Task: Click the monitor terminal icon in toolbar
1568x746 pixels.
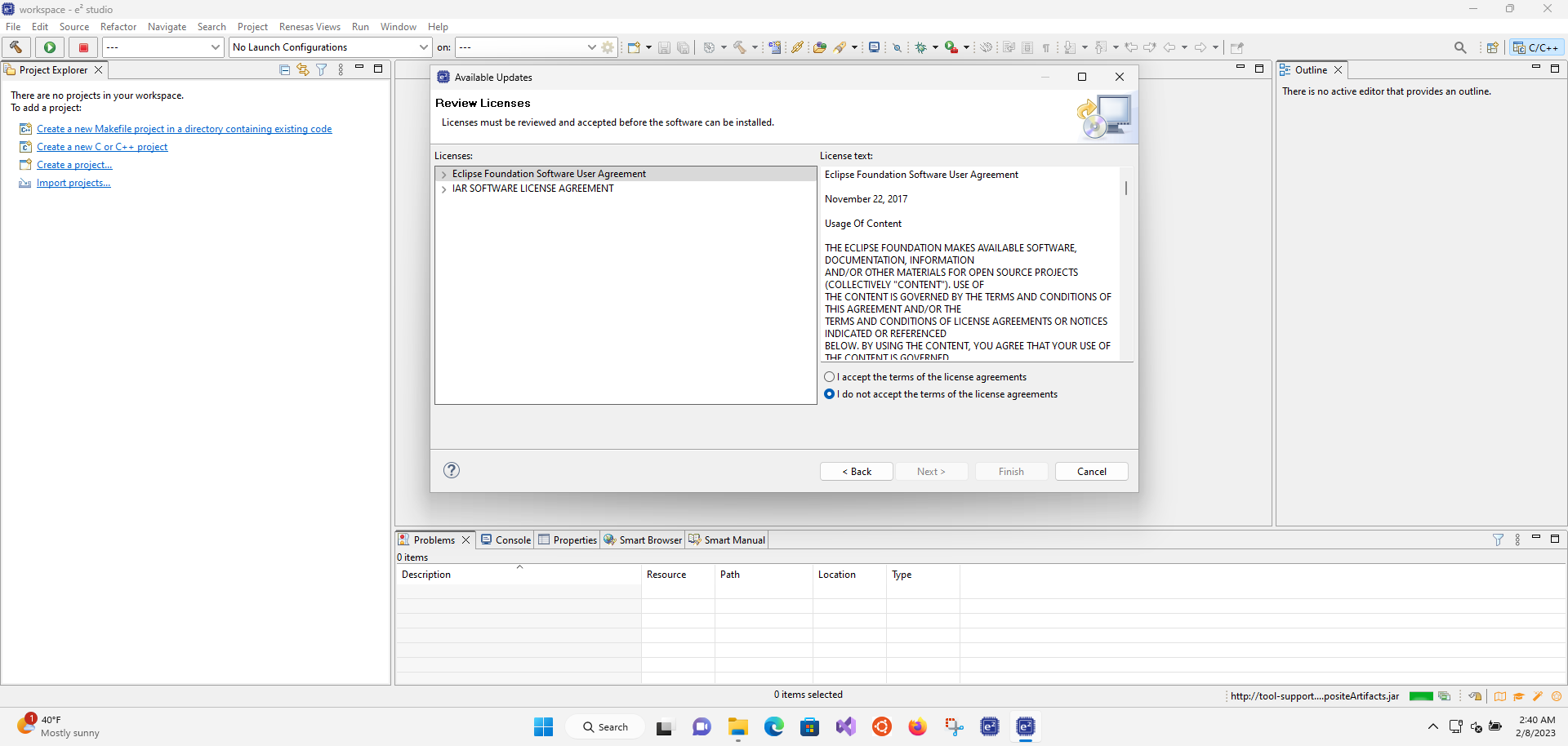Action: click(x=875, y=47)
